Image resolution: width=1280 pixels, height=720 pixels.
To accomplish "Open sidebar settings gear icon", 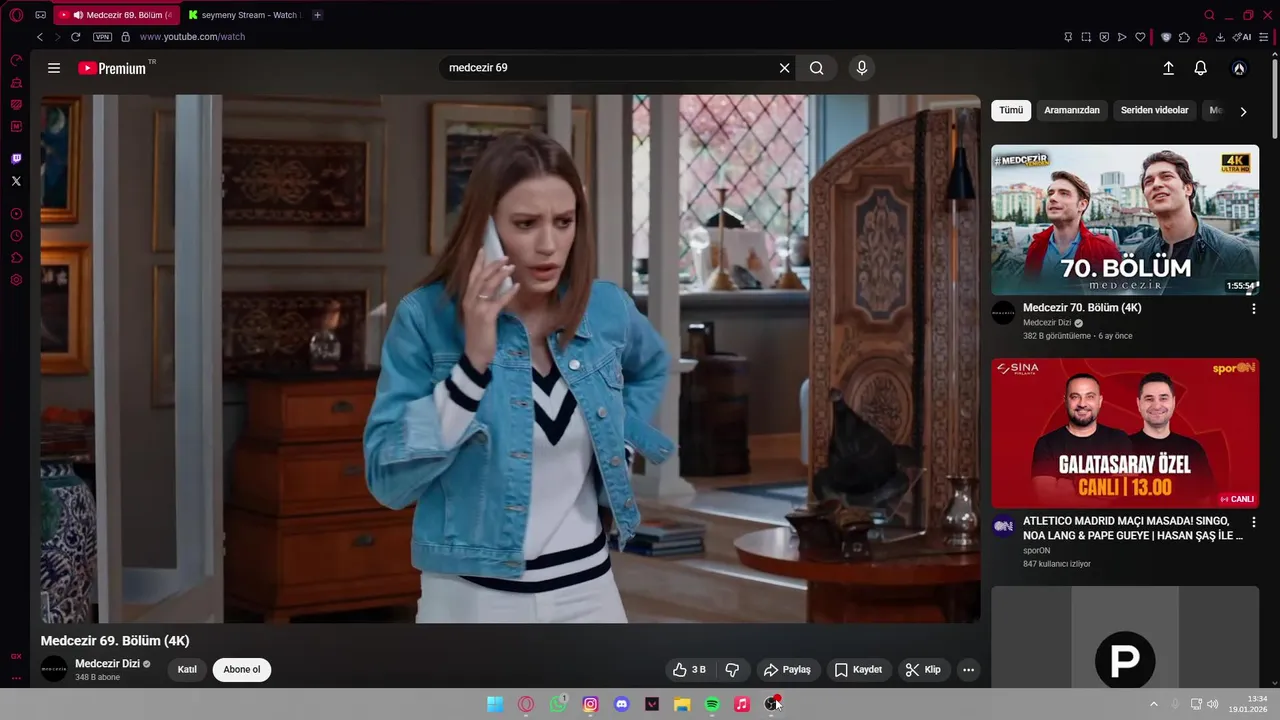I will pos(16,280).
